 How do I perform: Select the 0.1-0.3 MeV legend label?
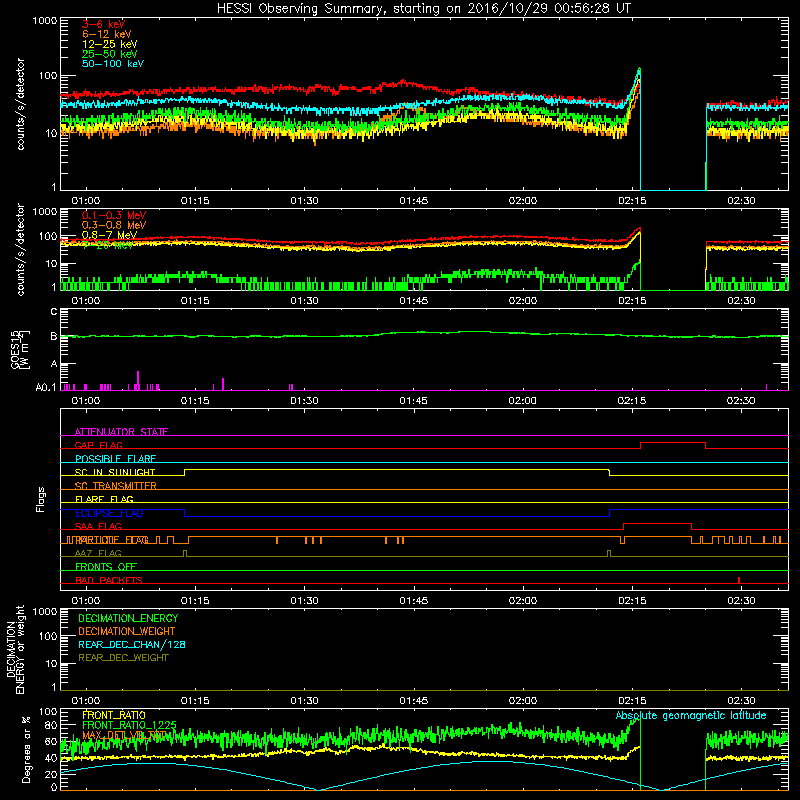click(x=114, y=215)
